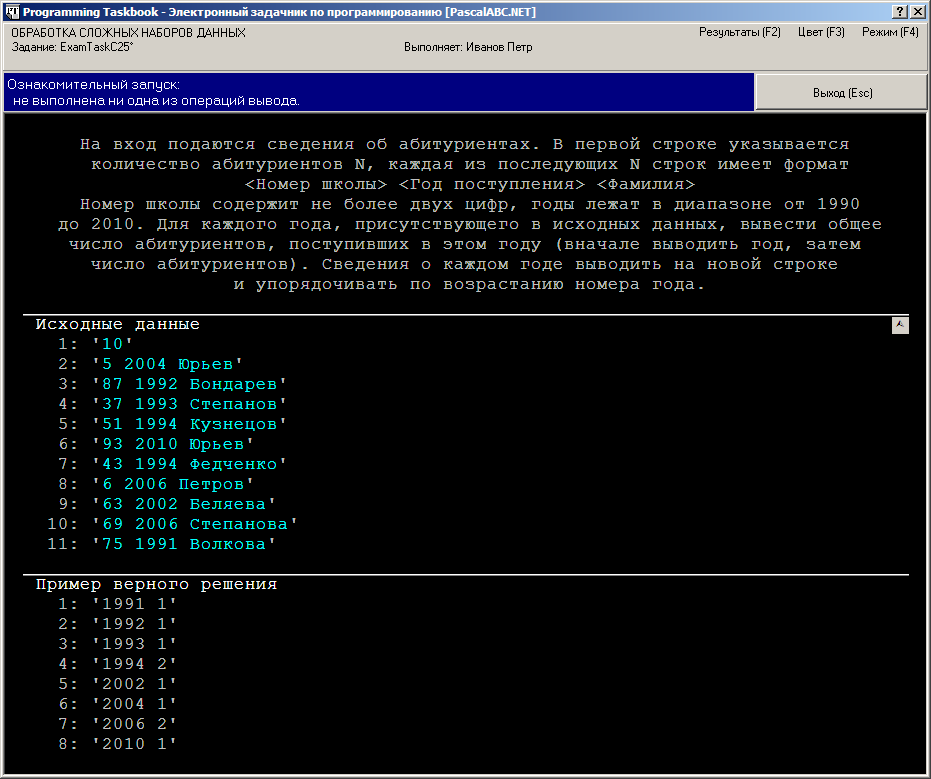Click the blue Ознакомительный запуск status panel
The height and width of the screenshot is (779, 931).
[379, 92]
